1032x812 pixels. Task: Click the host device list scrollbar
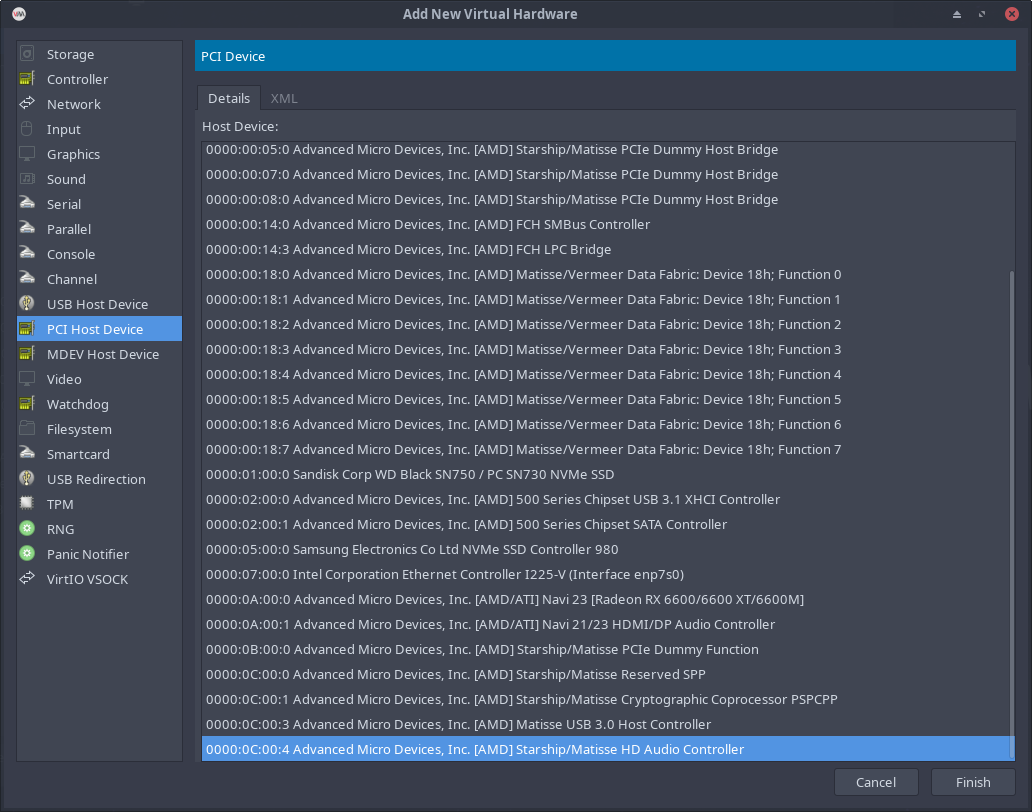tap(1010, 500)
